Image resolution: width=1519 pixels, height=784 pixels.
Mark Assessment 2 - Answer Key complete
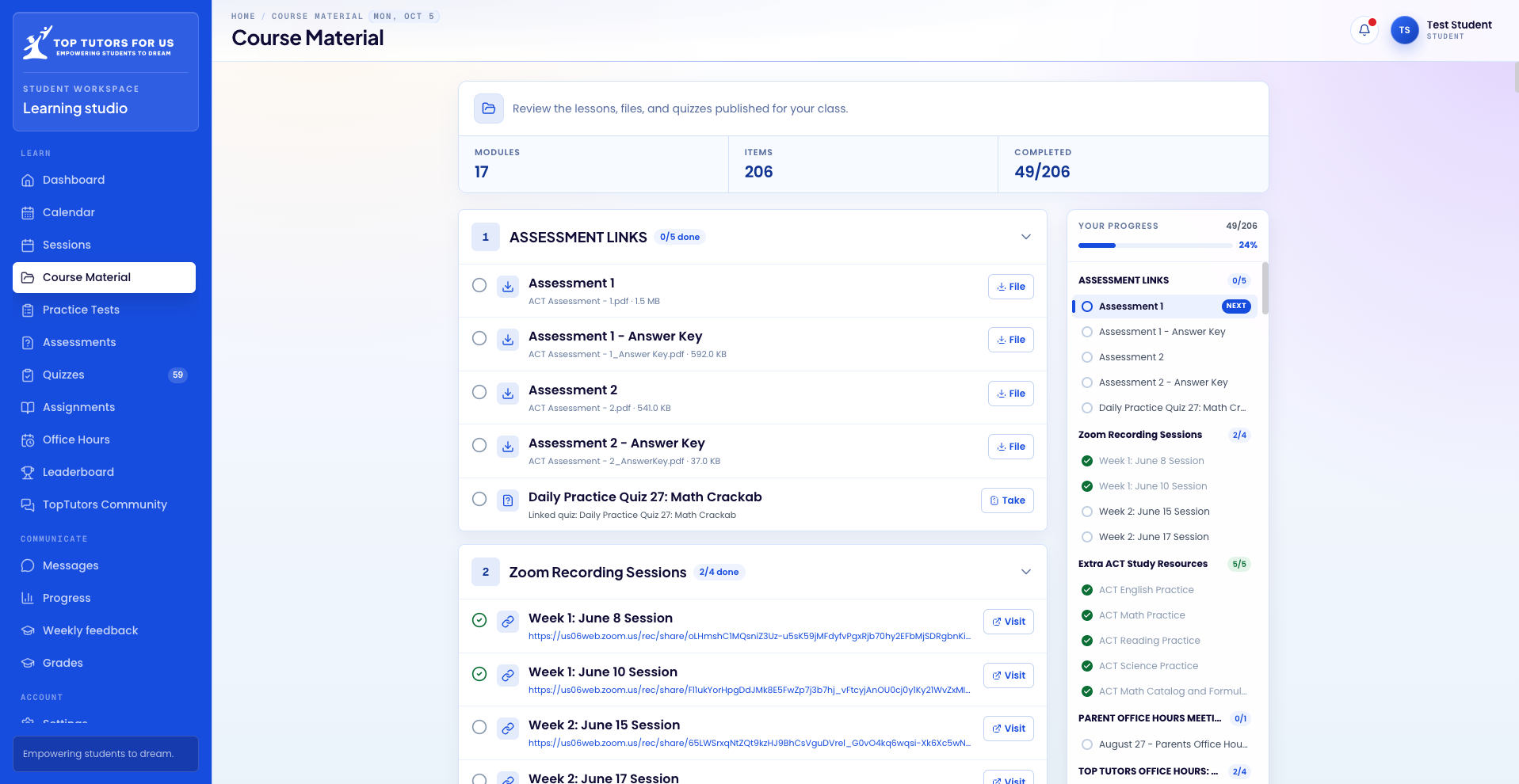(x=479, y=445)
